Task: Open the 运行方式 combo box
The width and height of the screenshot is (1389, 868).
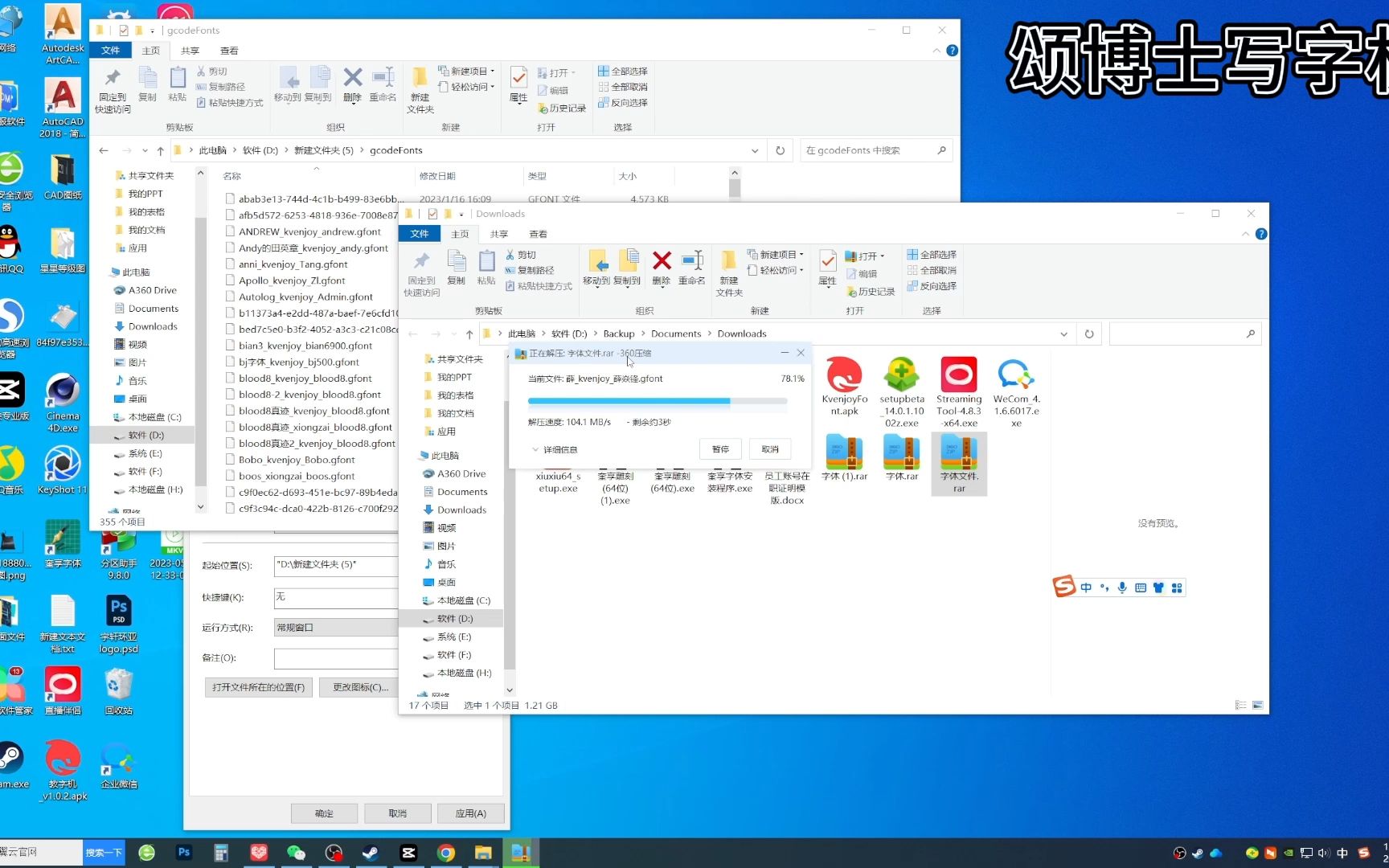Action: [x=335, y=627]
